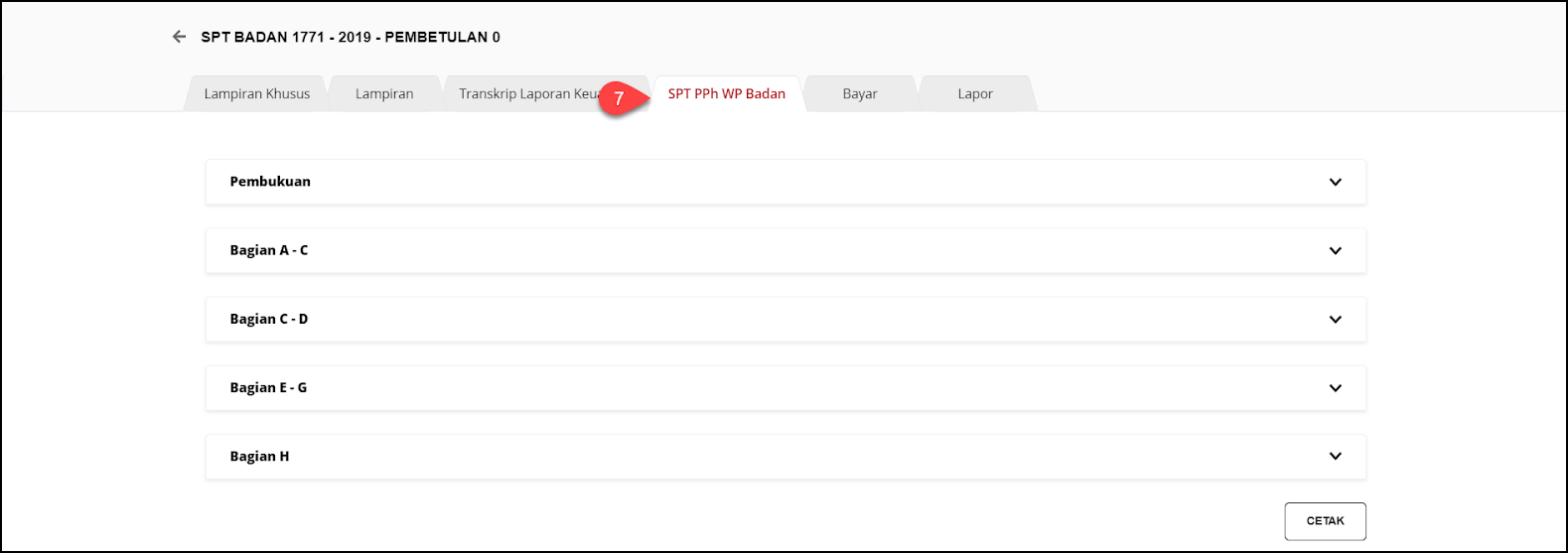Open Bagian E - G with its chevron

1336,388
